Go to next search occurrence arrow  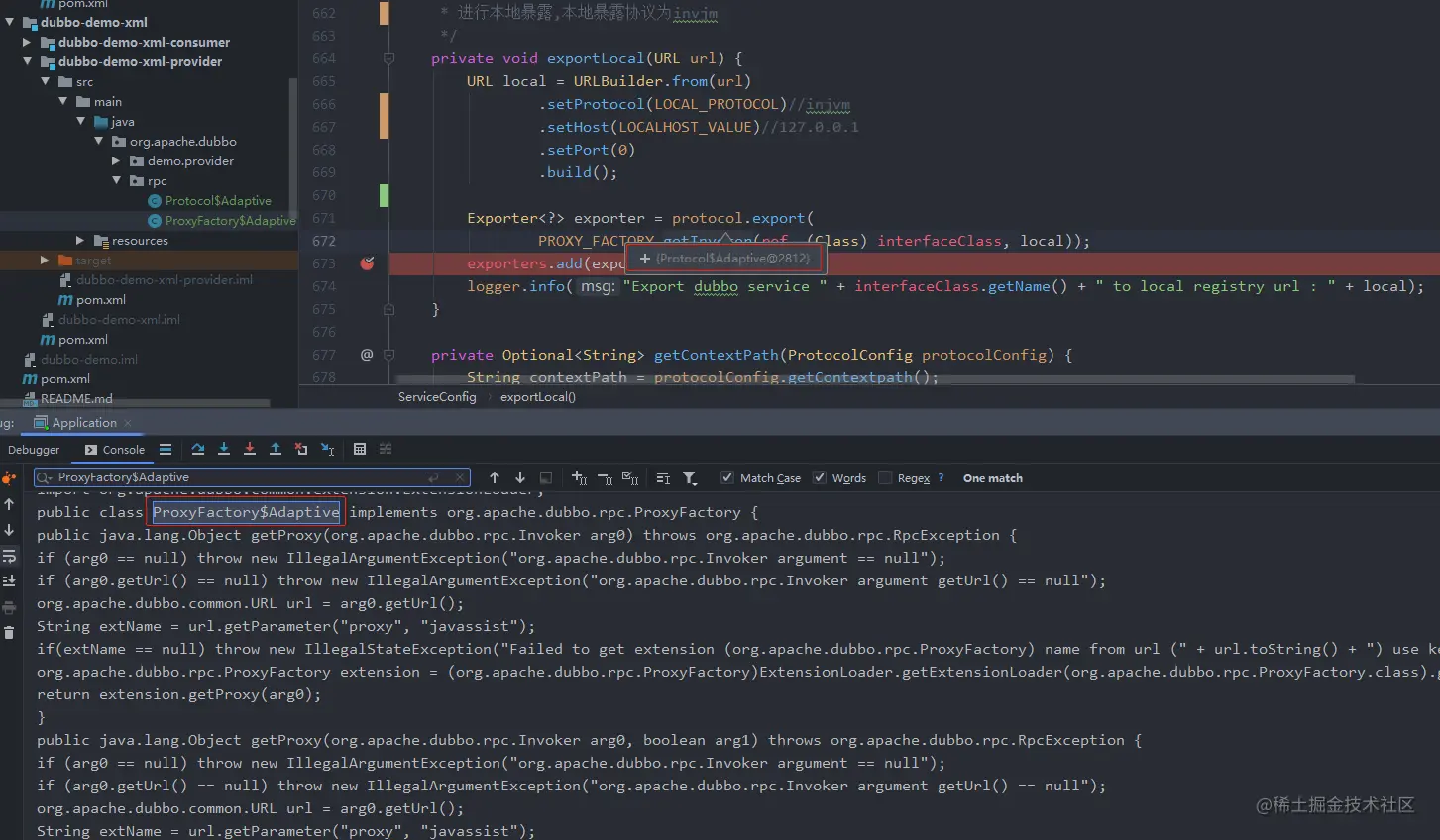(x=519, y=477)
